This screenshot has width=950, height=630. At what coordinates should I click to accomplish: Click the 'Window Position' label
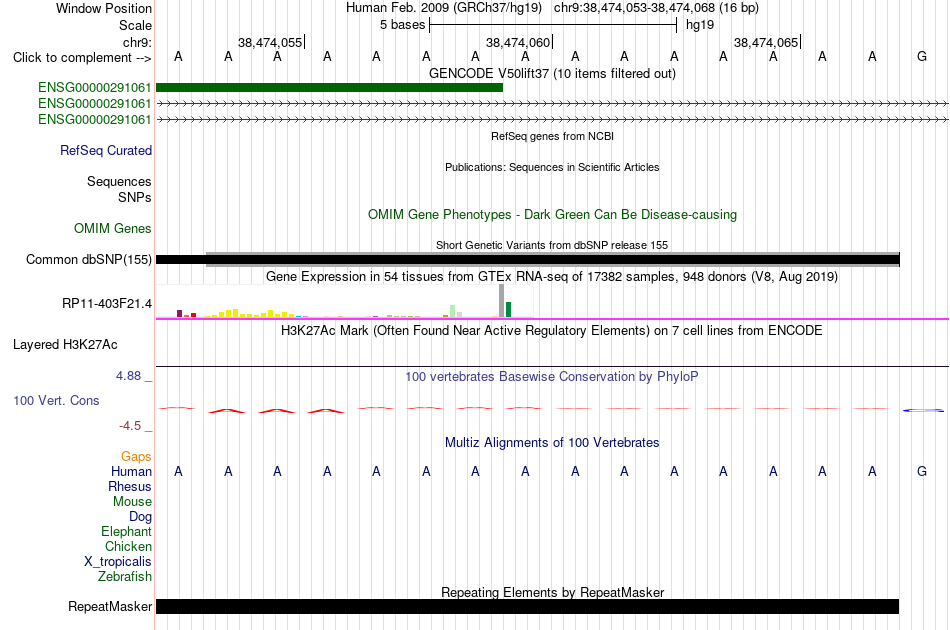coord(104,8)
